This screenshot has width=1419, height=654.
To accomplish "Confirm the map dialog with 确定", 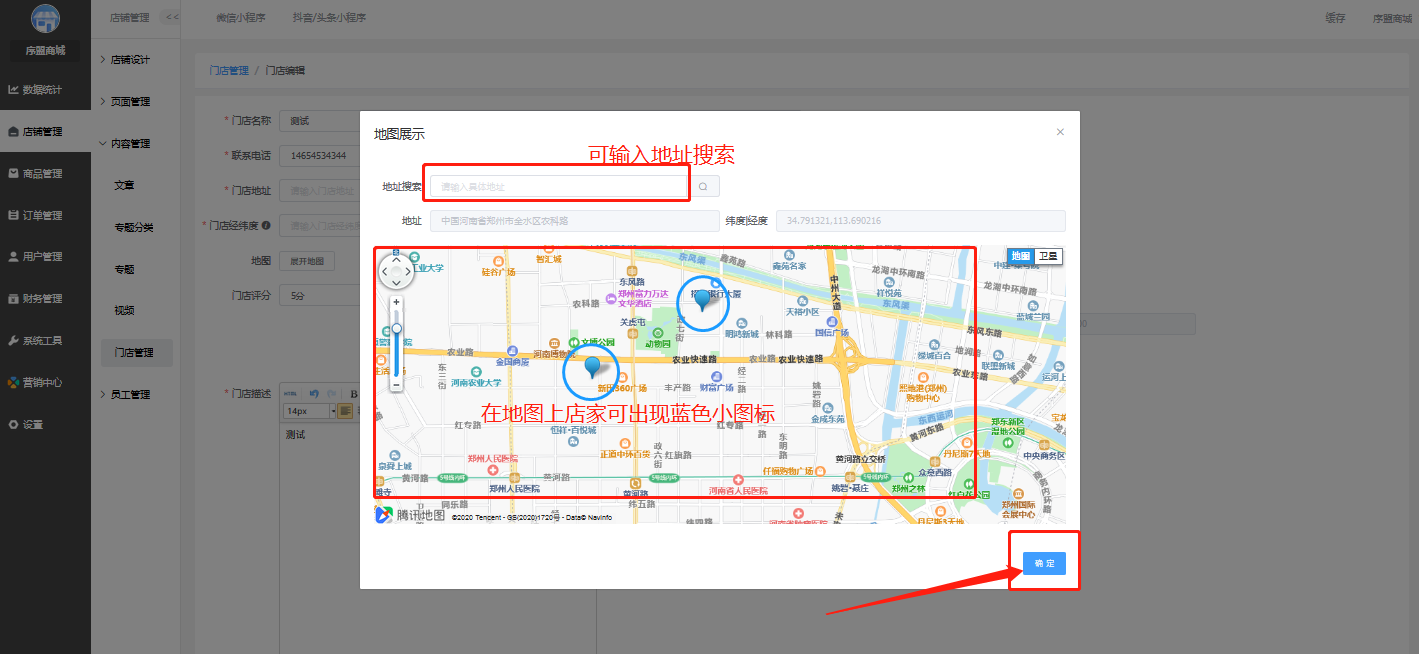I will (1044, 564).
